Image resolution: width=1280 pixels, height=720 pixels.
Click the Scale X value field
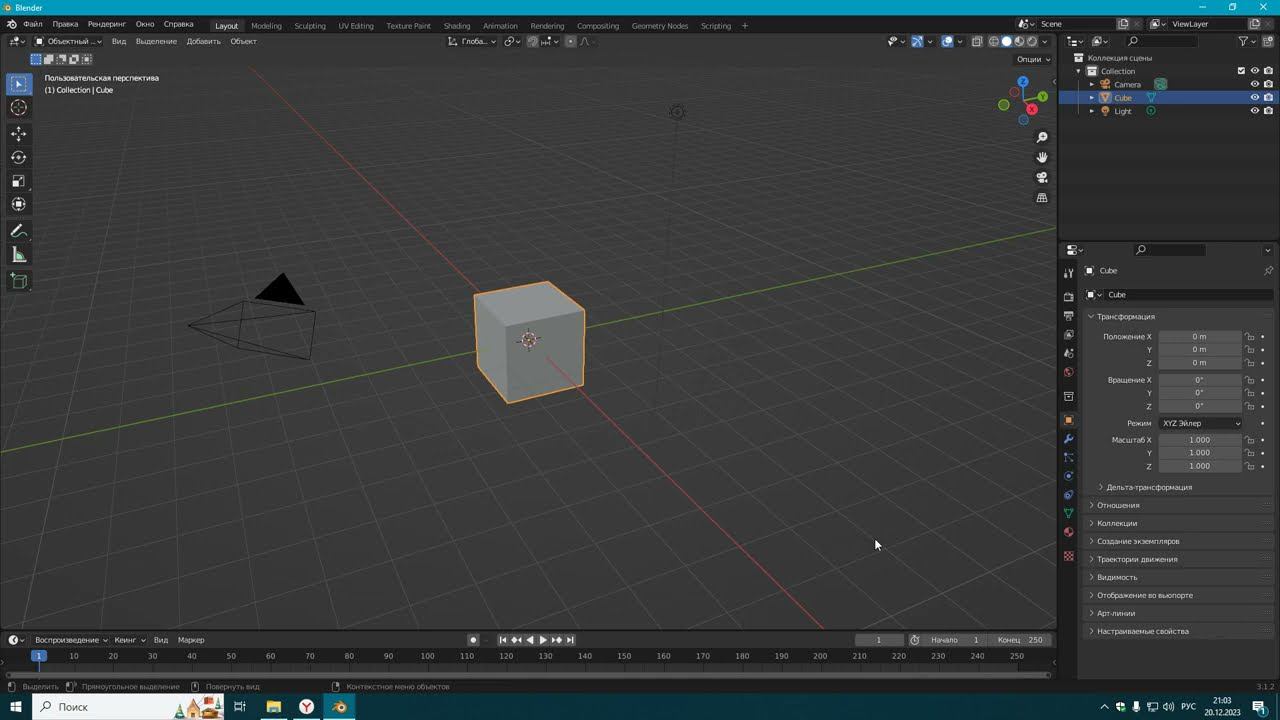[1199, 440]
